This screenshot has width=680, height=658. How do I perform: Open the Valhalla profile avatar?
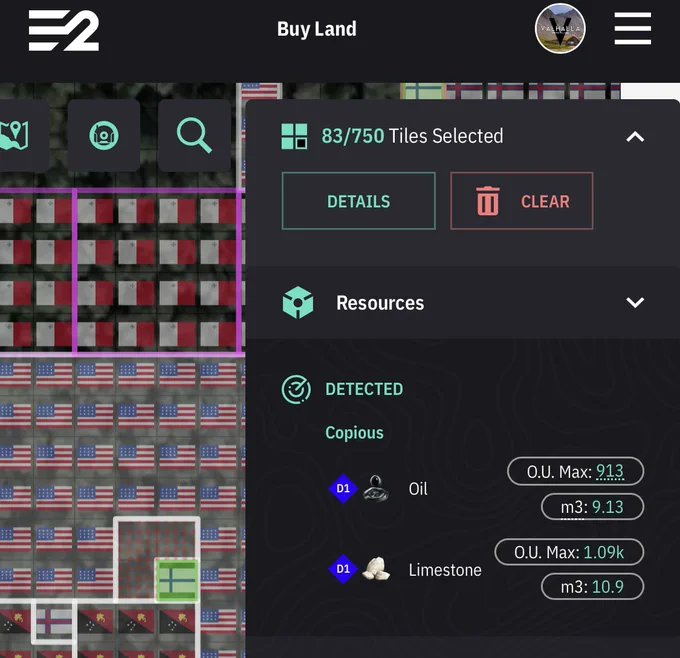click(560, 29)
